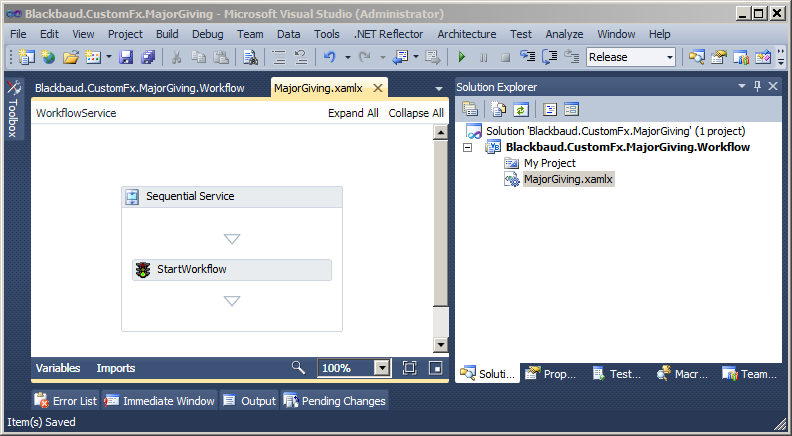Collapse the Blackbaud.CustomFx.MajorGiving.Workflow project node
This screenshot has width=792, height=436.
click(468, 147)
